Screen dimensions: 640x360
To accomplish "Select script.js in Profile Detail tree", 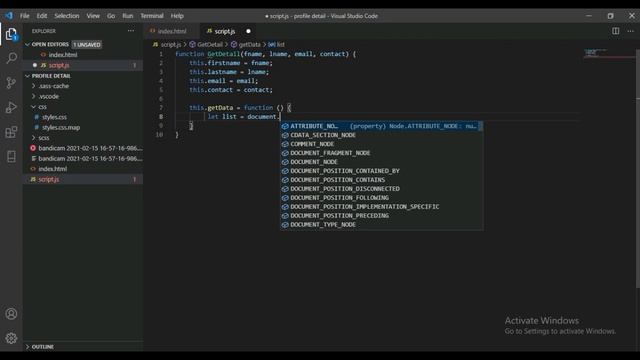I will tap(49, 180).
